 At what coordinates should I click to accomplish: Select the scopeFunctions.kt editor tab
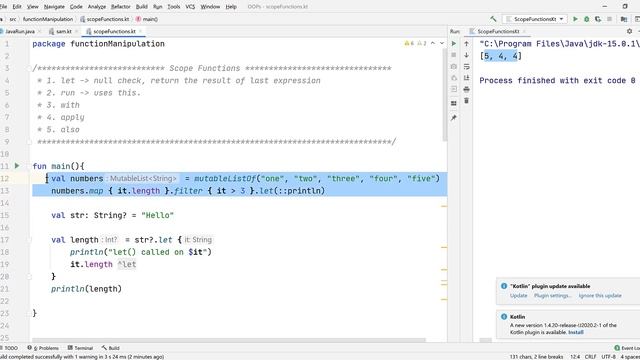point(114,31)
